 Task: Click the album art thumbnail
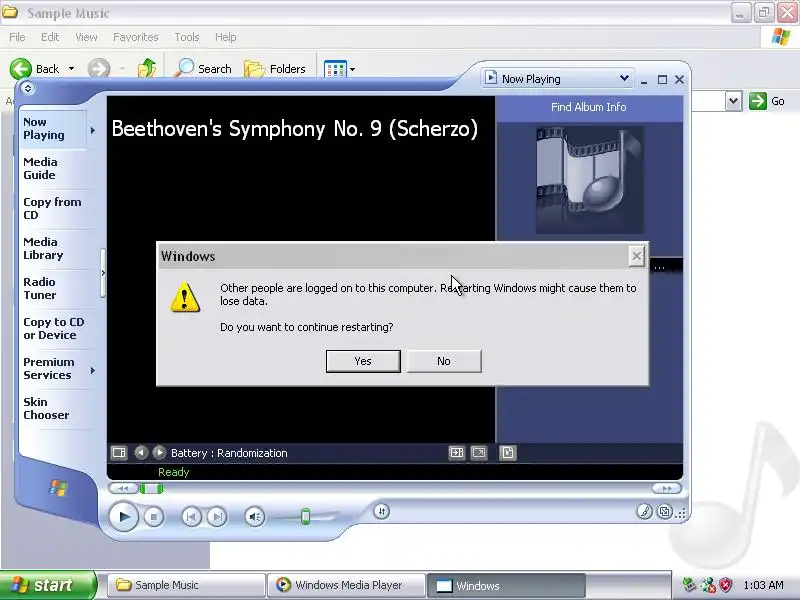589,180
